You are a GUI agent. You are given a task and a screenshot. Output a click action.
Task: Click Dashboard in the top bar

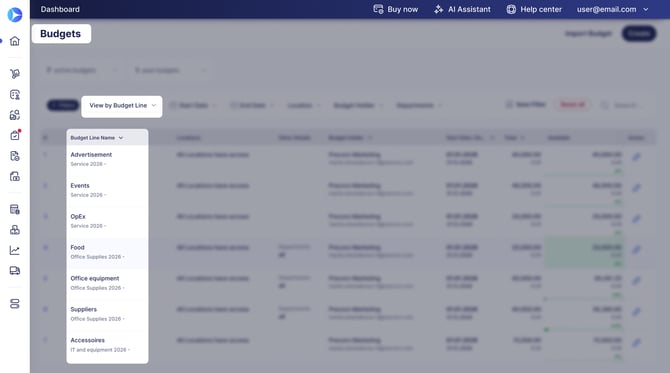pyautogui.click(x=60, y=9)
